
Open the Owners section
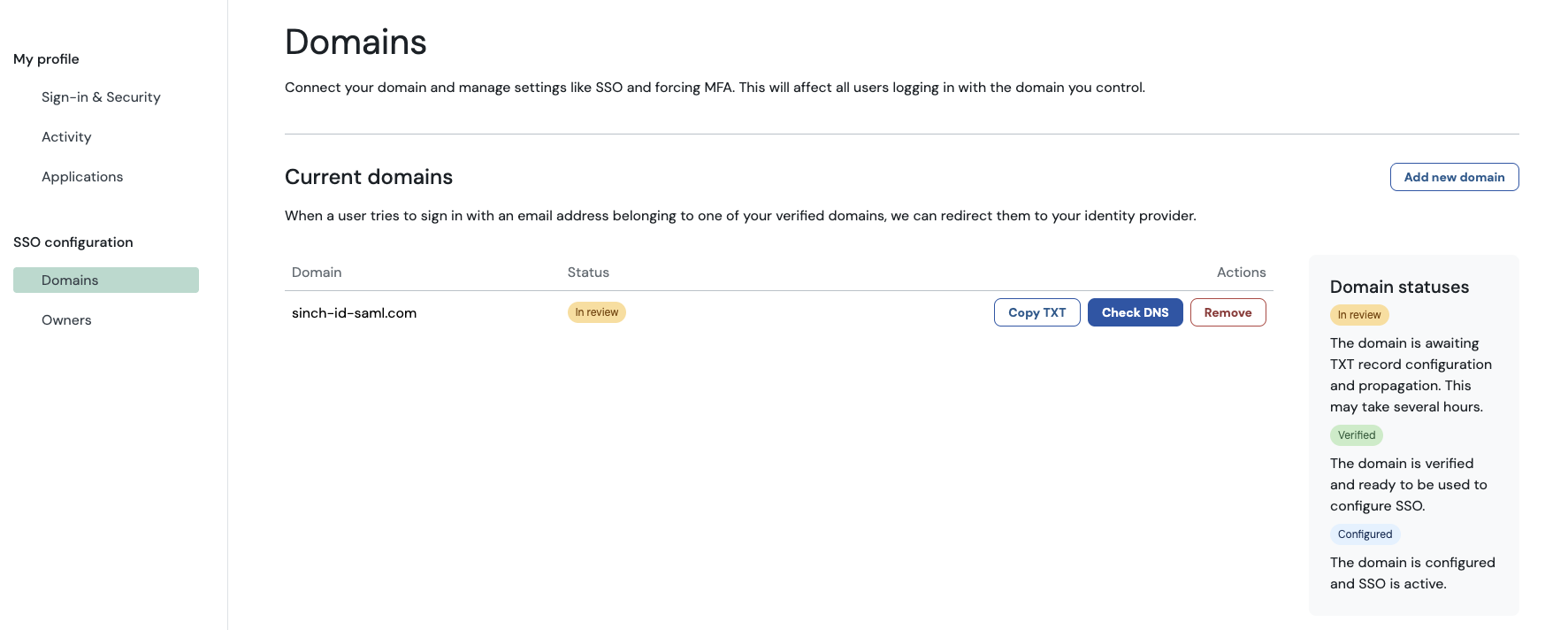(66, 320)
